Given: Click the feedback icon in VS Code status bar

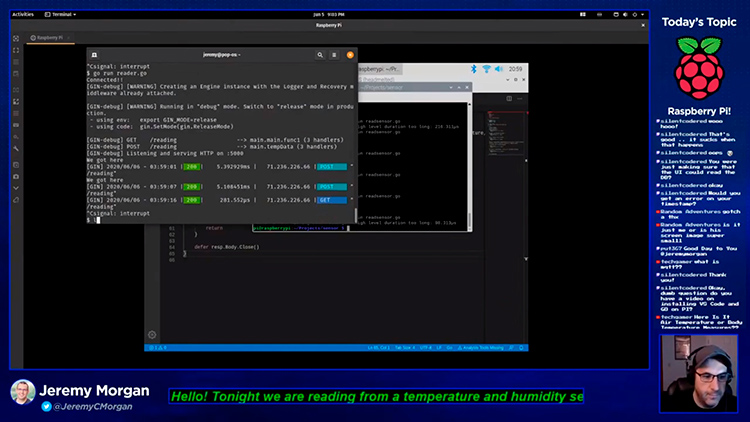Looking at the screenshot, I should (511, 348).
